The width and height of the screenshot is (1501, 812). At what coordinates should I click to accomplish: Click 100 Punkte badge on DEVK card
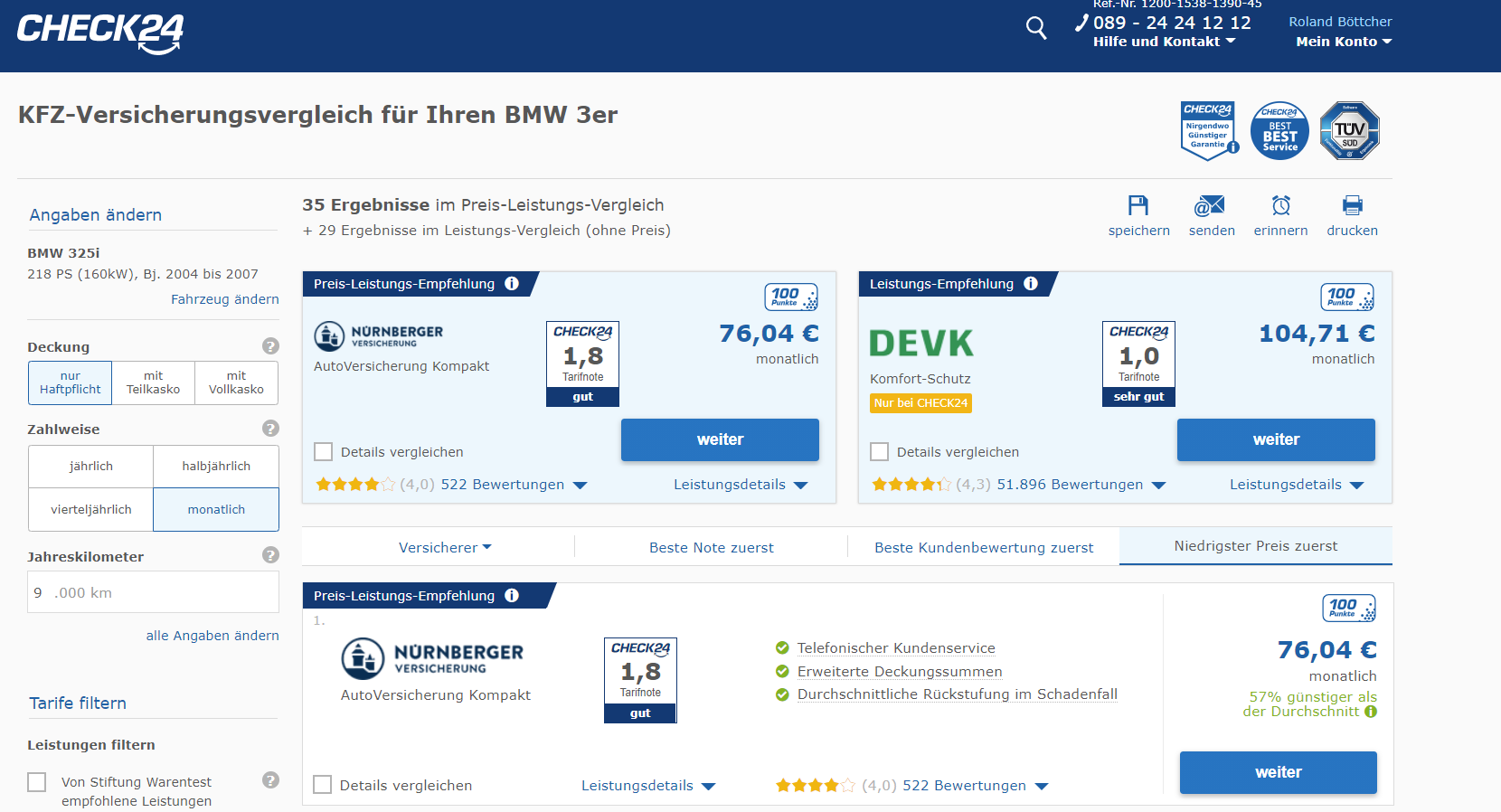click(1347, 297)
